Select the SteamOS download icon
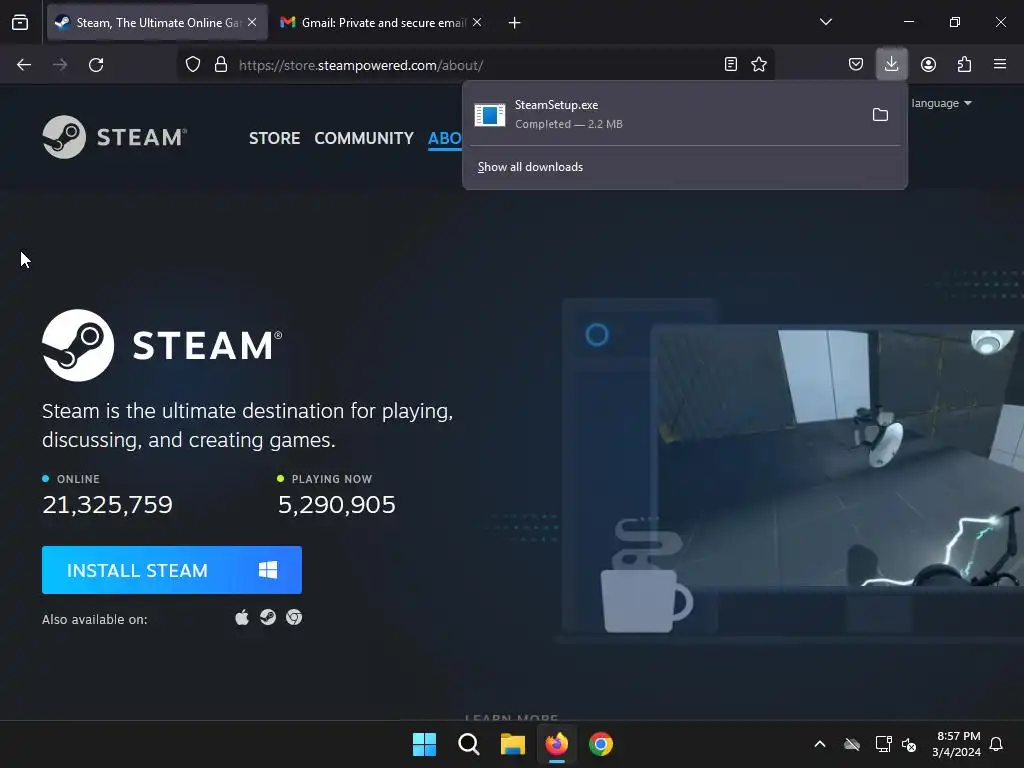Screen dimensions: 1024x768 268,617
